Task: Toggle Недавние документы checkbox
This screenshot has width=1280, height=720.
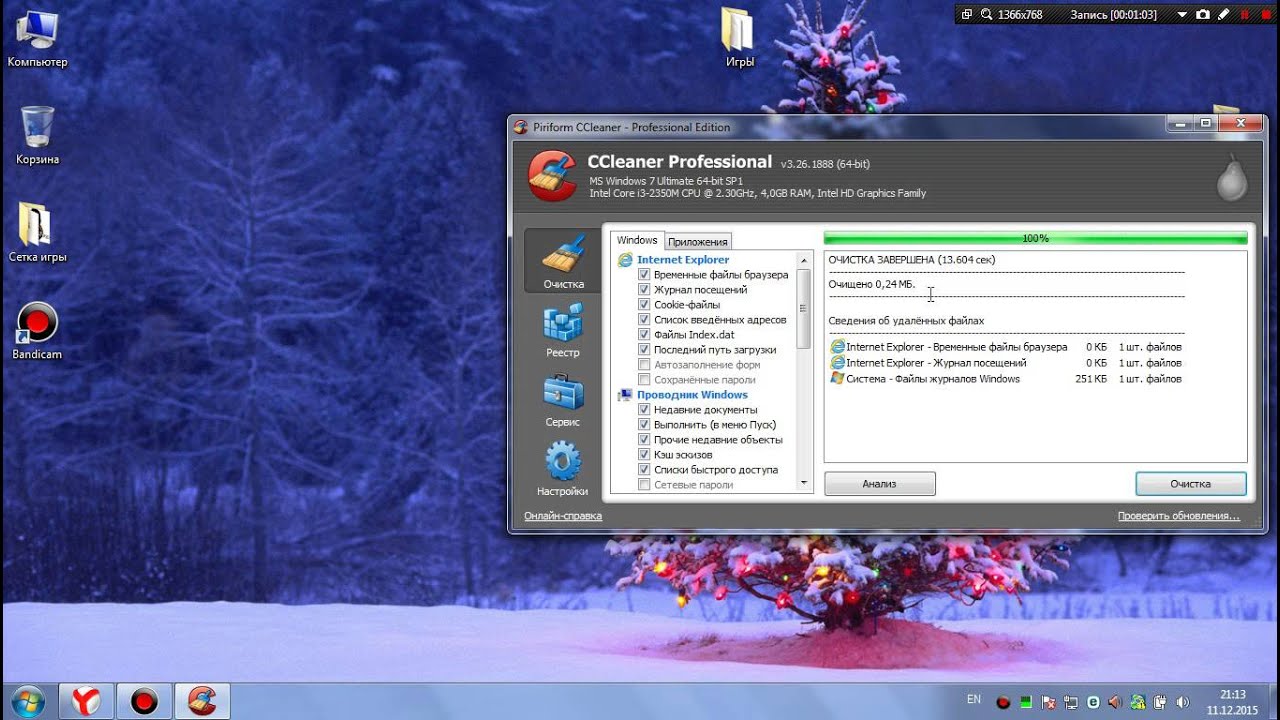Action: point(645,410)
